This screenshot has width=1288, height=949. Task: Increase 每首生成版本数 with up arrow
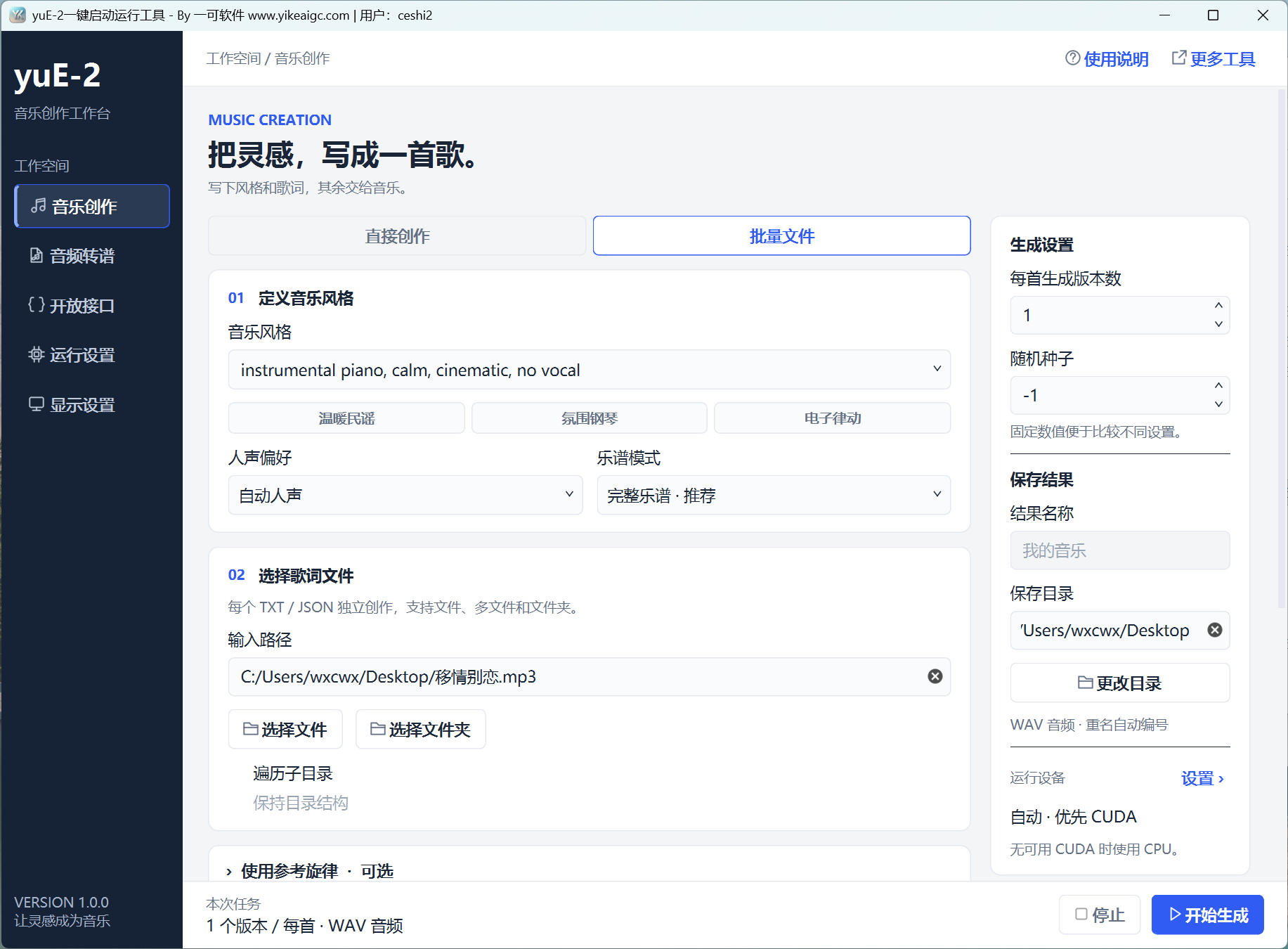pos(1218,306)
